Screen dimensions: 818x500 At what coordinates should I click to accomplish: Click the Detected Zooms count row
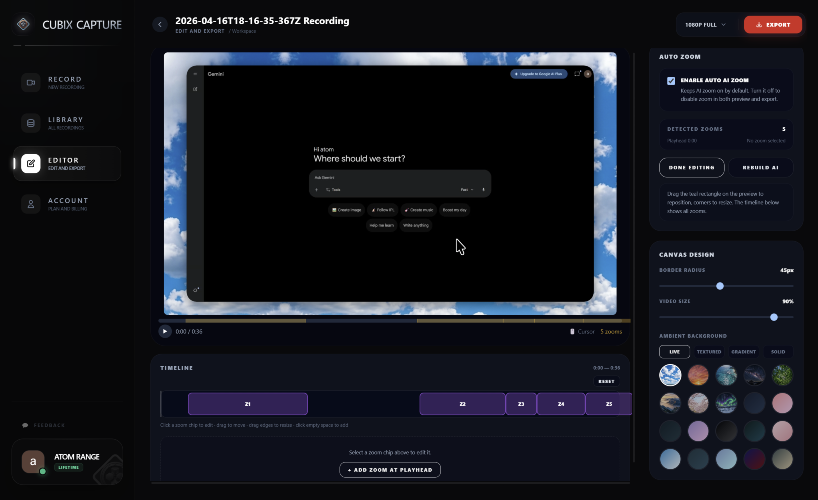[x=726, y=134]
